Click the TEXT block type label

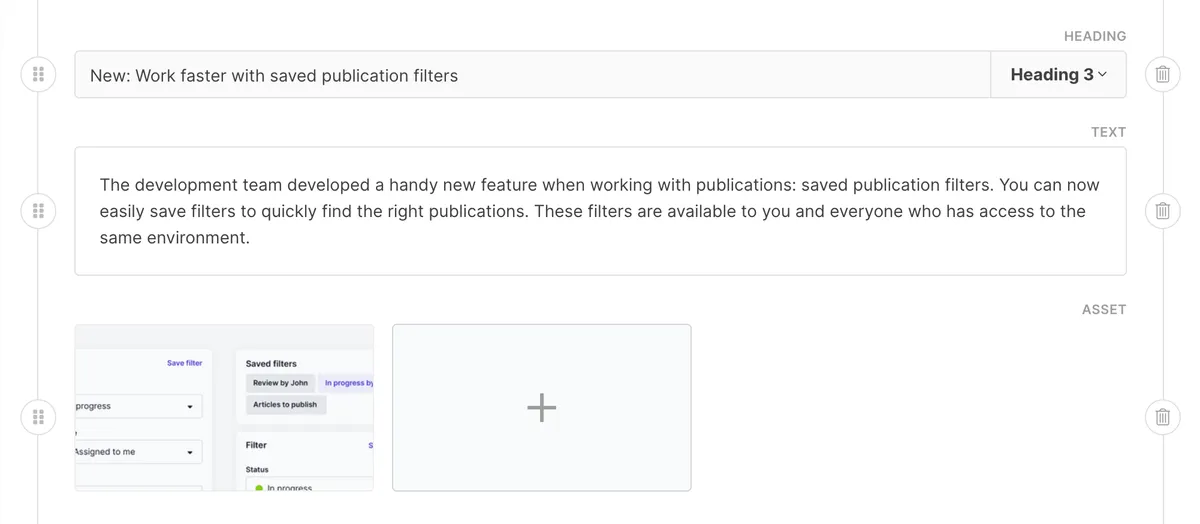[1108, 132]
